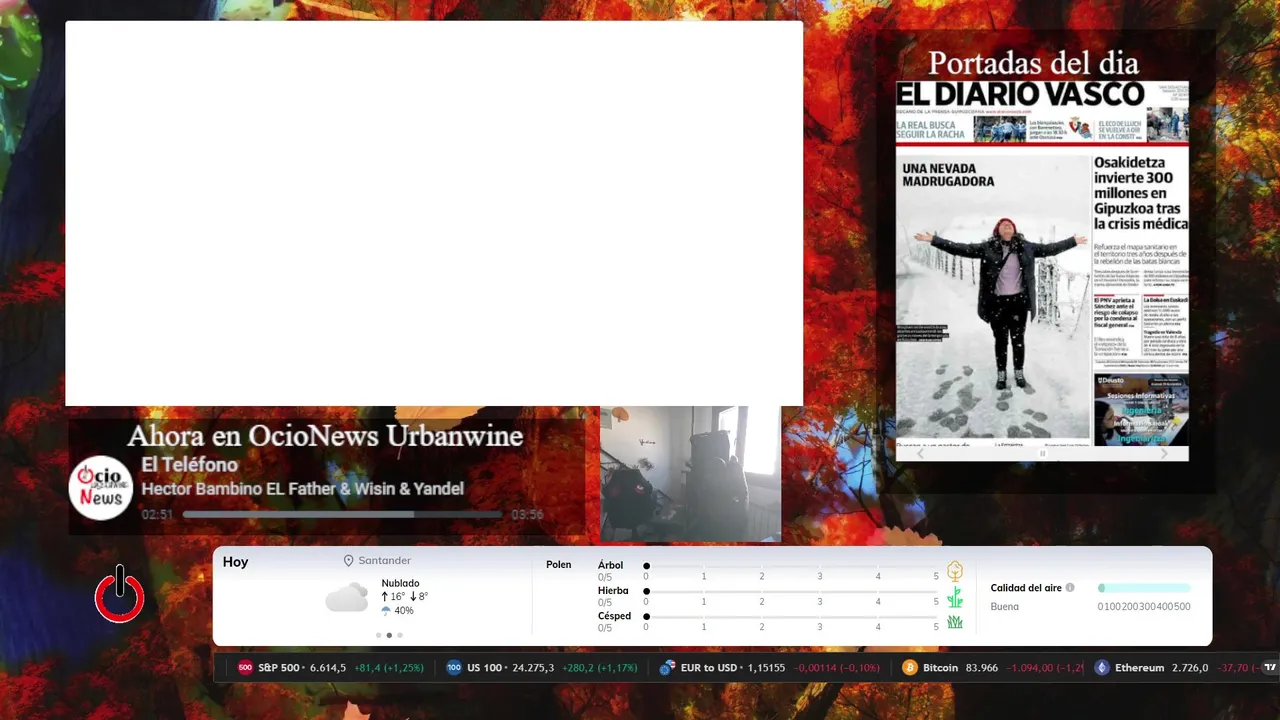
Task: Click the Árbol pollen level slider
Action: [x=791, y=565]
